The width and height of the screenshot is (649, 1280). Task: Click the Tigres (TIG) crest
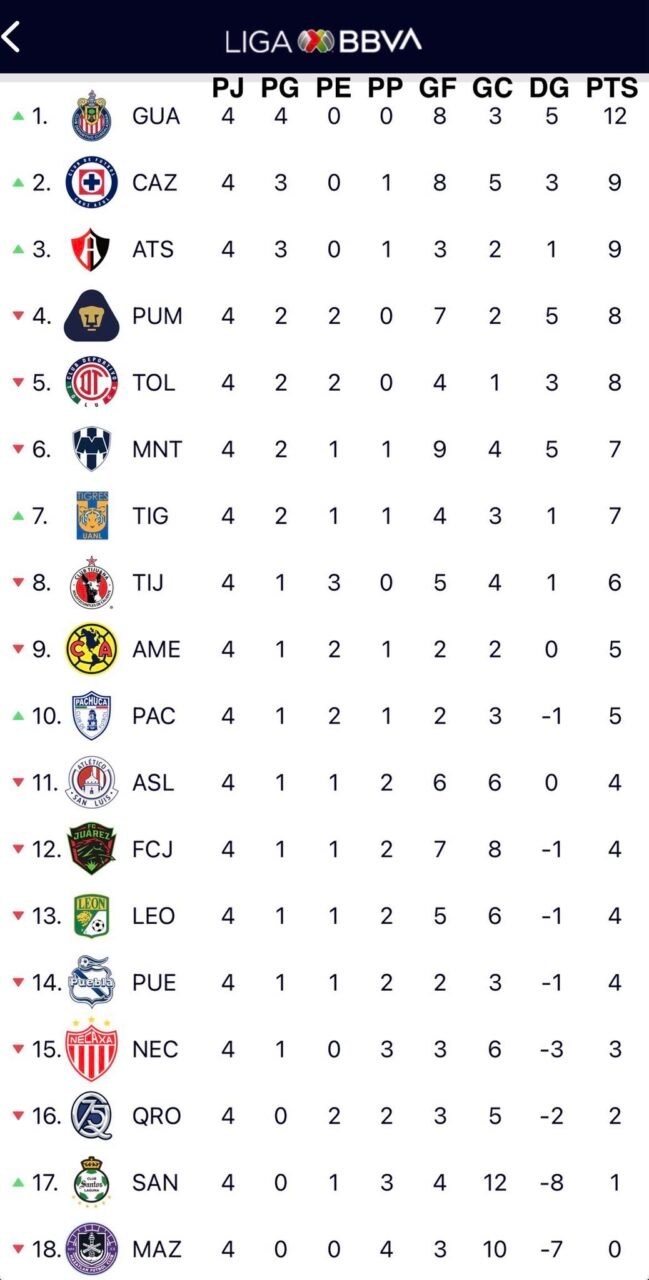click(90, 515)
